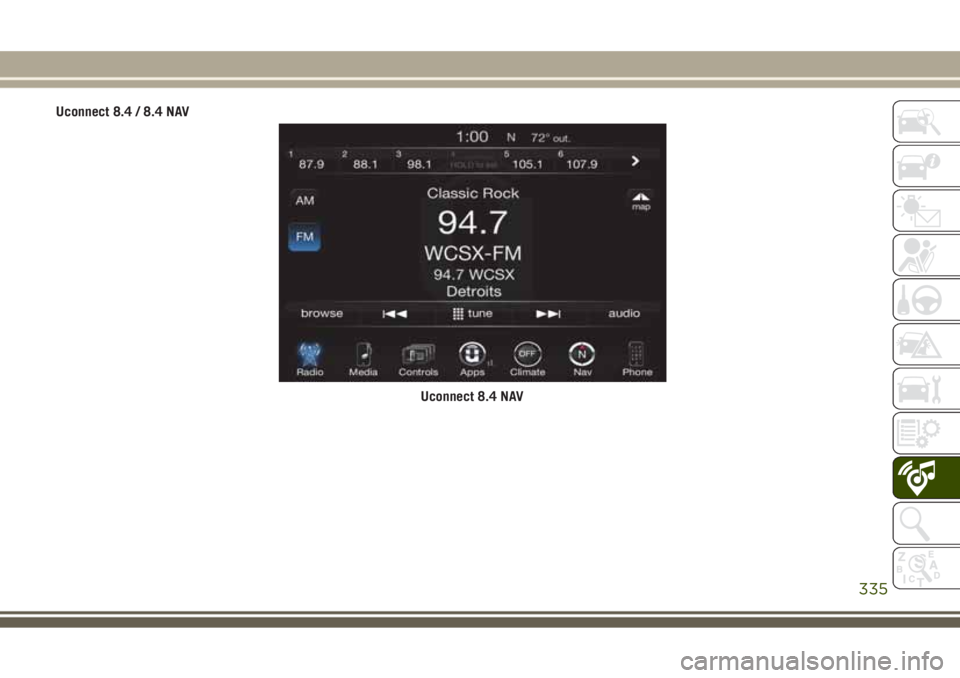Tune to preset 3 at 98.1
The height and width of the screenshot is (678, 960).
tap(418, 161)
